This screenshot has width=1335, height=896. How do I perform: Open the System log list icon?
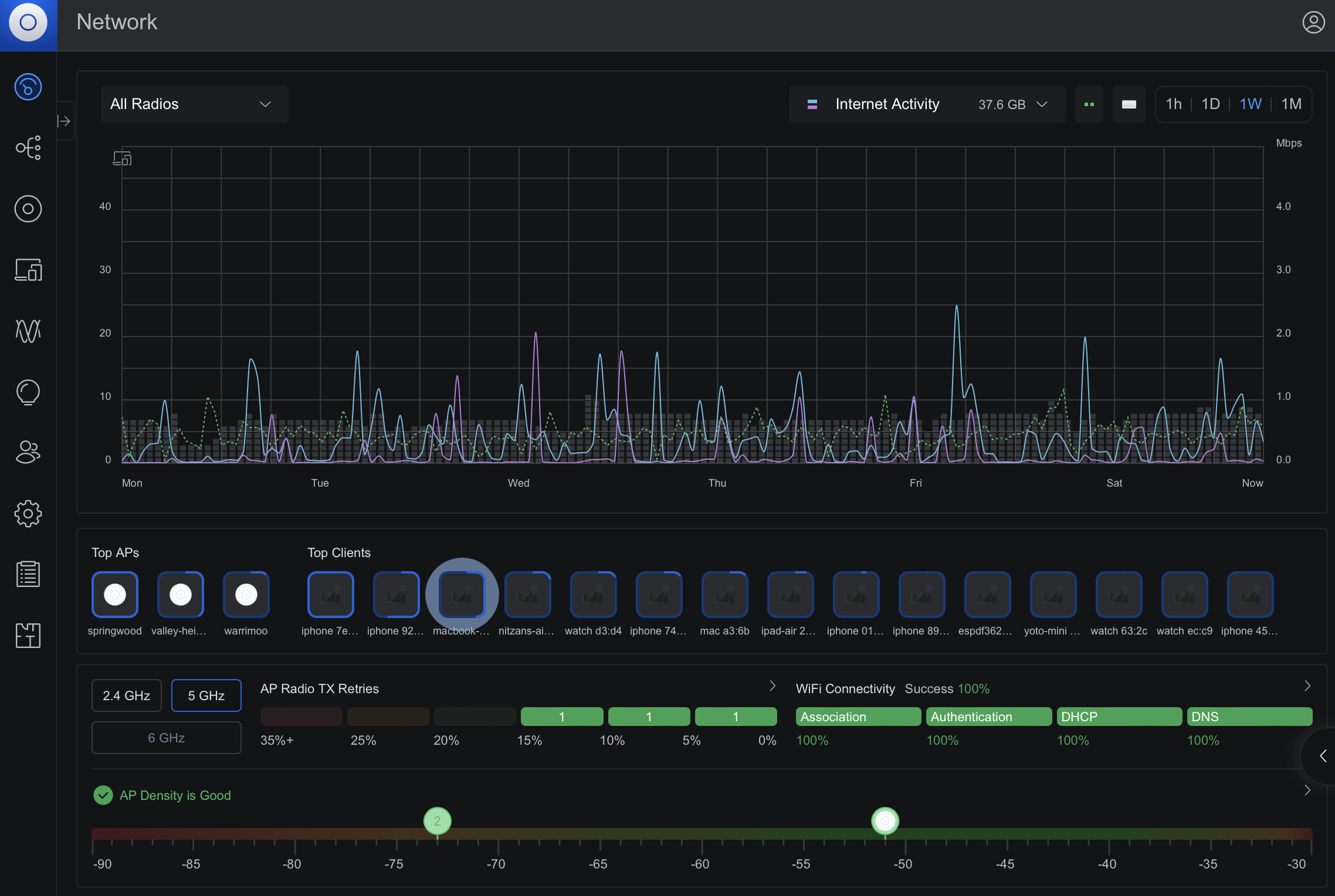click(28, 575)
